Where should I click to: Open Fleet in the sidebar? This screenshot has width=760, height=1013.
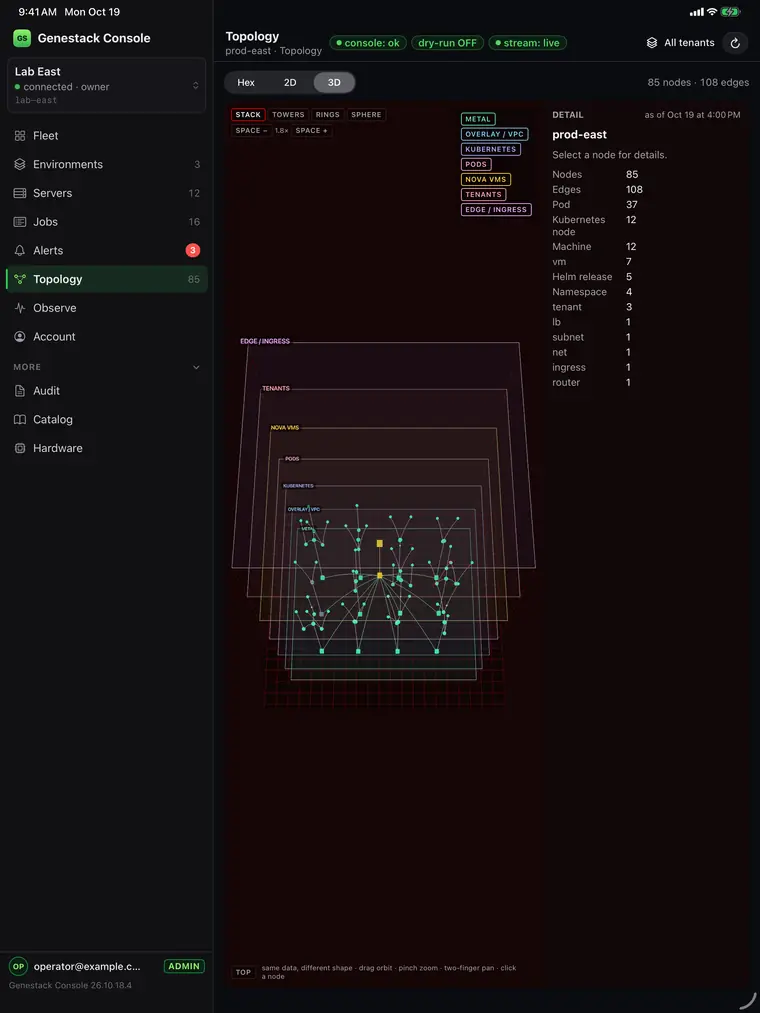click(107, 136)
